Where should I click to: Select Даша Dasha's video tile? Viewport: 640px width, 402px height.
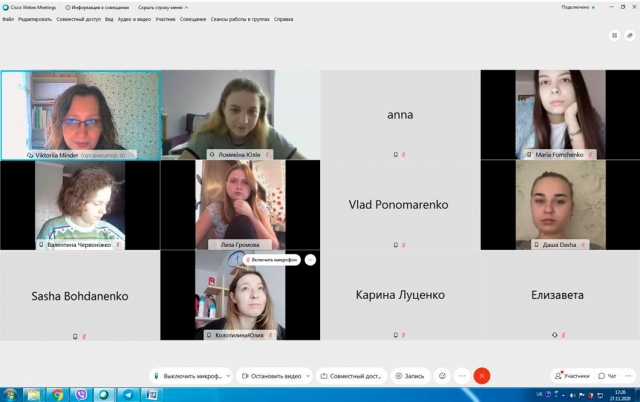tap(560, 205)
